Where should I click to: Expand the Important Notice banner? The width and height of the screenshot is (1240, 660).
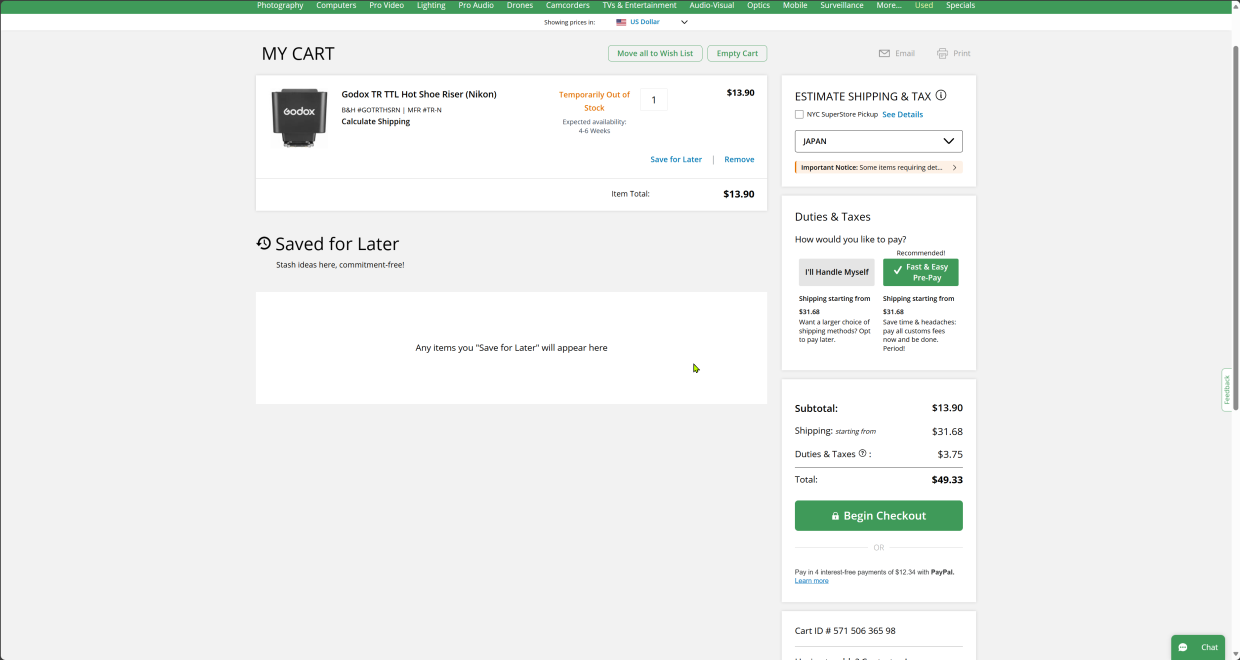pos(879,167)
